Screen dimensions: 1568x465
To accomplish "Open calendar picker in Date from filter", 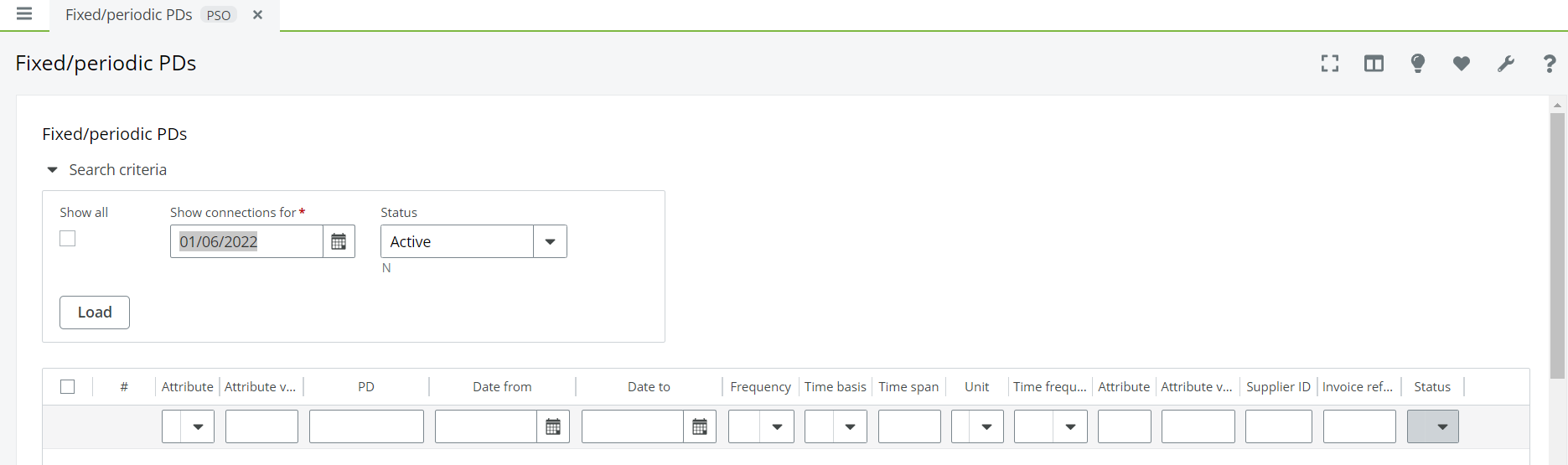I will (x=553, y=427).
